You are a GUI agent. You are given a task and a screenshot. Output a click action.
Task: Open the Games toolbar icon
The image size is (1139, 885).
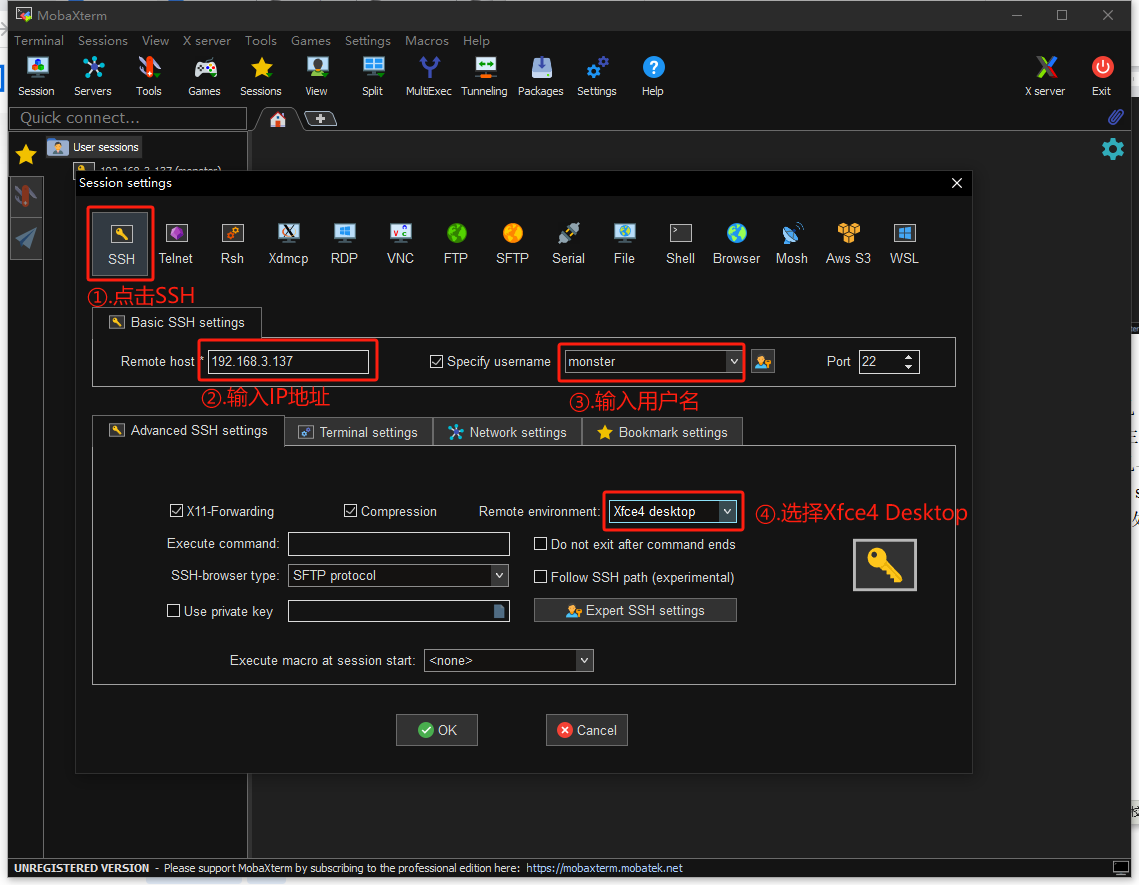(204, 76)
